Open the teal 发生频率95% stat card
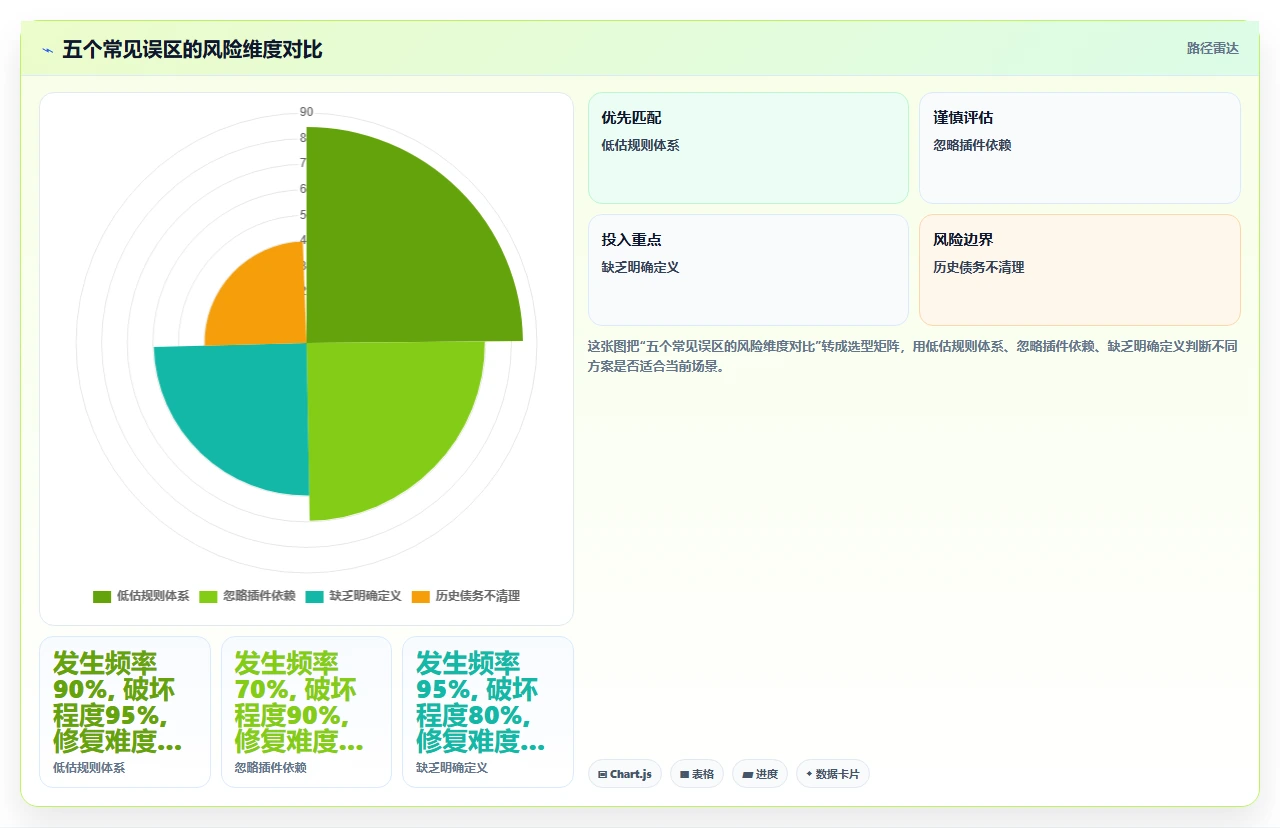Image resolution: width=1280 pixels, height=828 pixels. coord(488,712)
